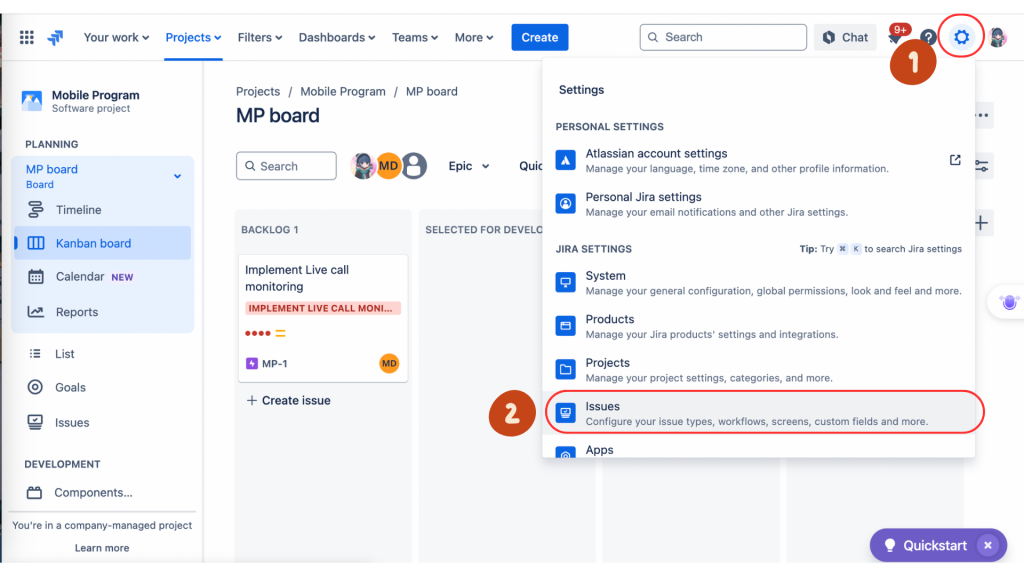Open the Issues settings entry

(x=758, y=413)
